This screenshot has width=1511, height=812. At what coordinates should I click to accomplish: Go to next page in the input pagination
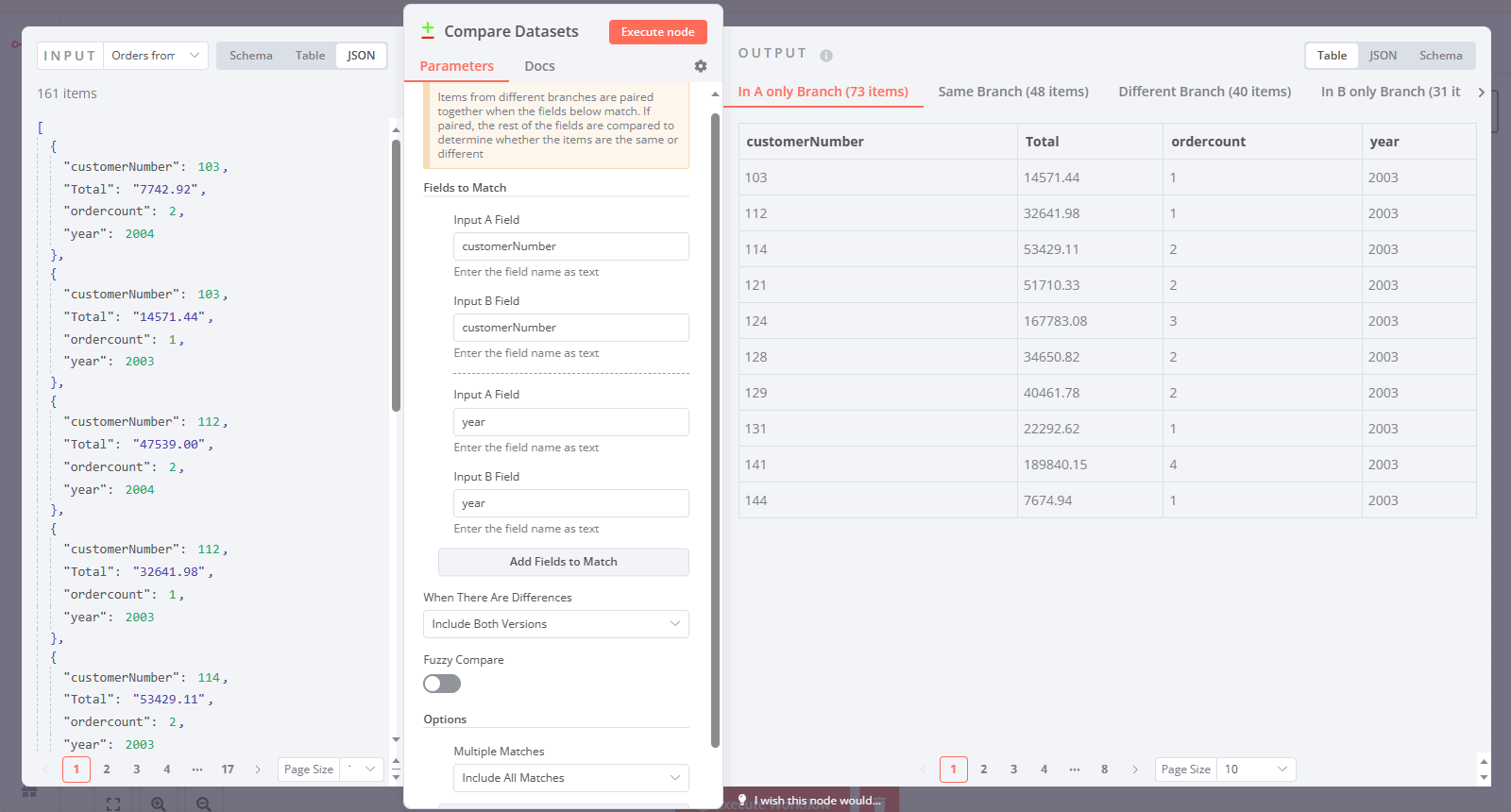tap(258, 770)
